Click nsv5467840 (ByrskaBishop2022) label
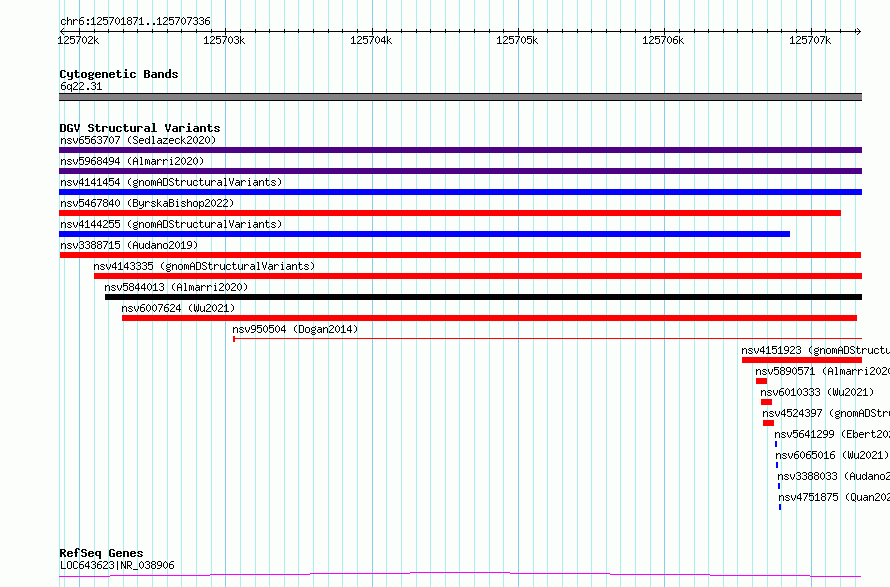This screenshot has height=587, width=890. (x=147, y=203)
